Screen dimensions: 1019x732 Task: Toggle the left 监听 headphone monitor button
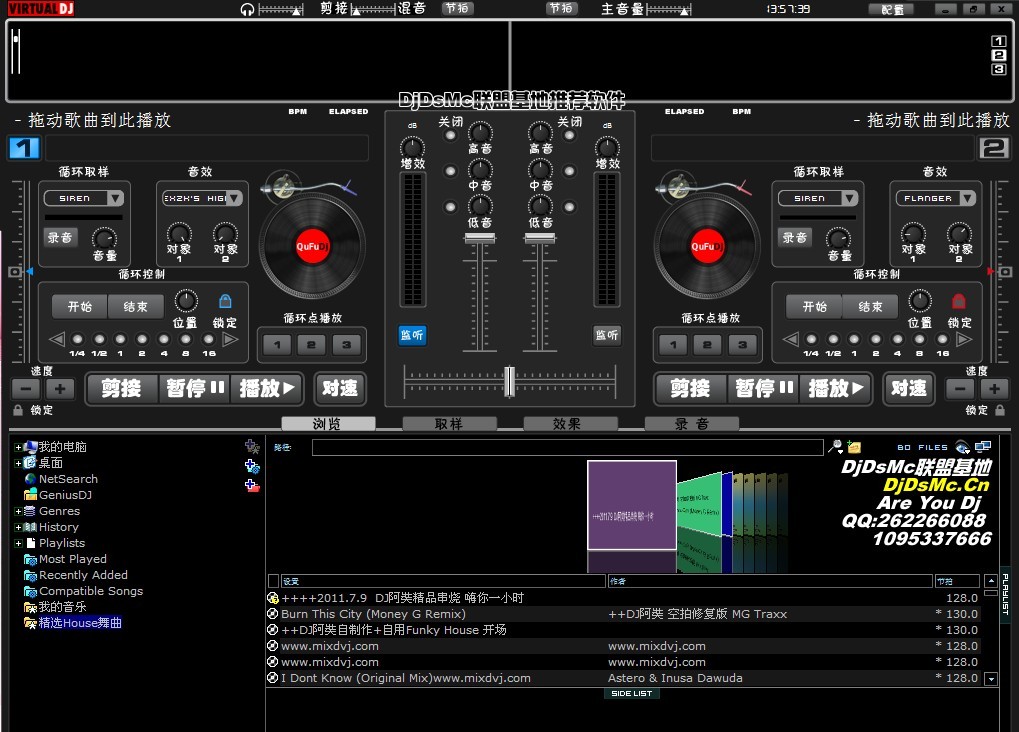(x=412, y=335)
